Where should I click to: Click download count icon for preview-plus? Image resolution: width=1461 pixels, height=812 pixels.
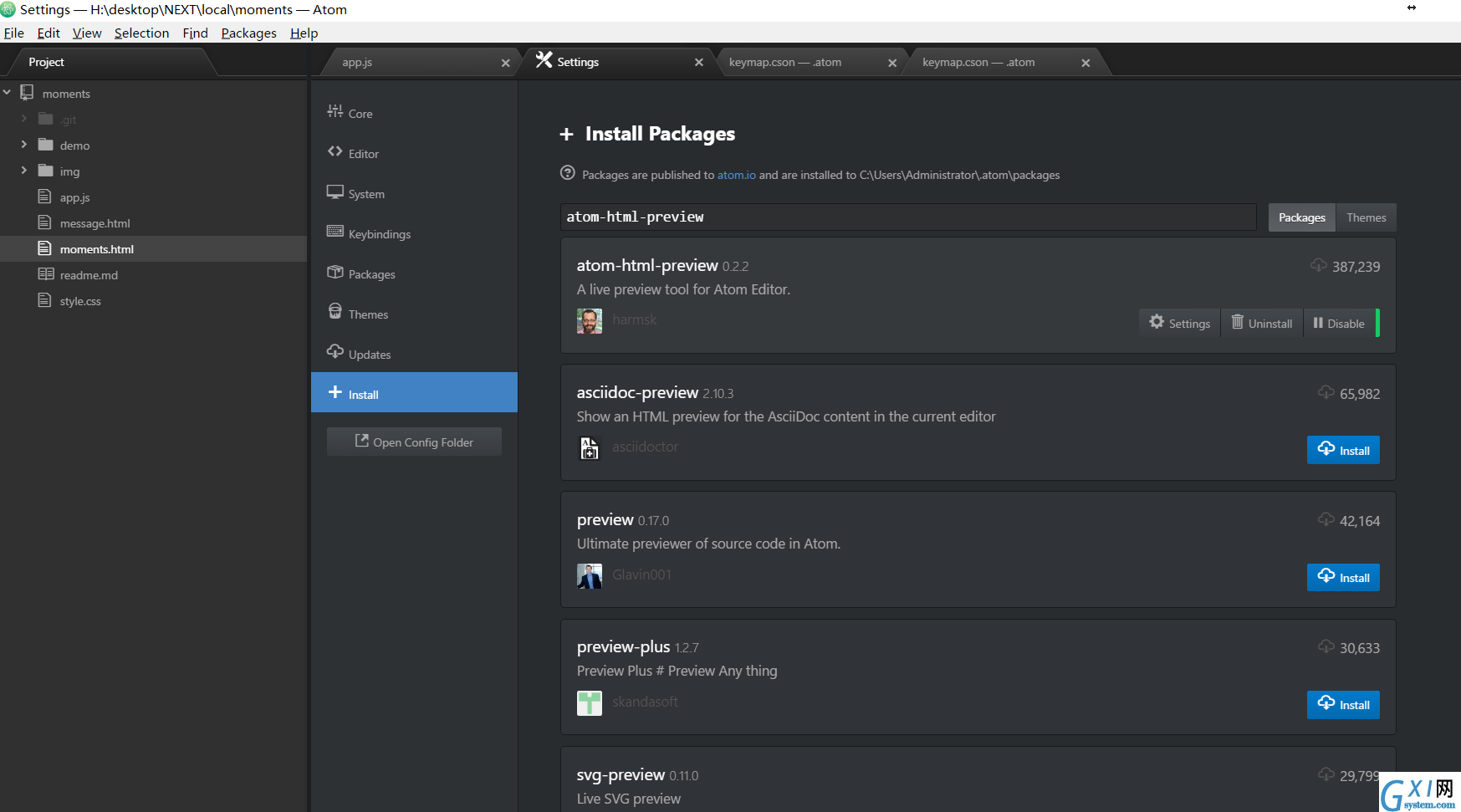[1326, 646]
